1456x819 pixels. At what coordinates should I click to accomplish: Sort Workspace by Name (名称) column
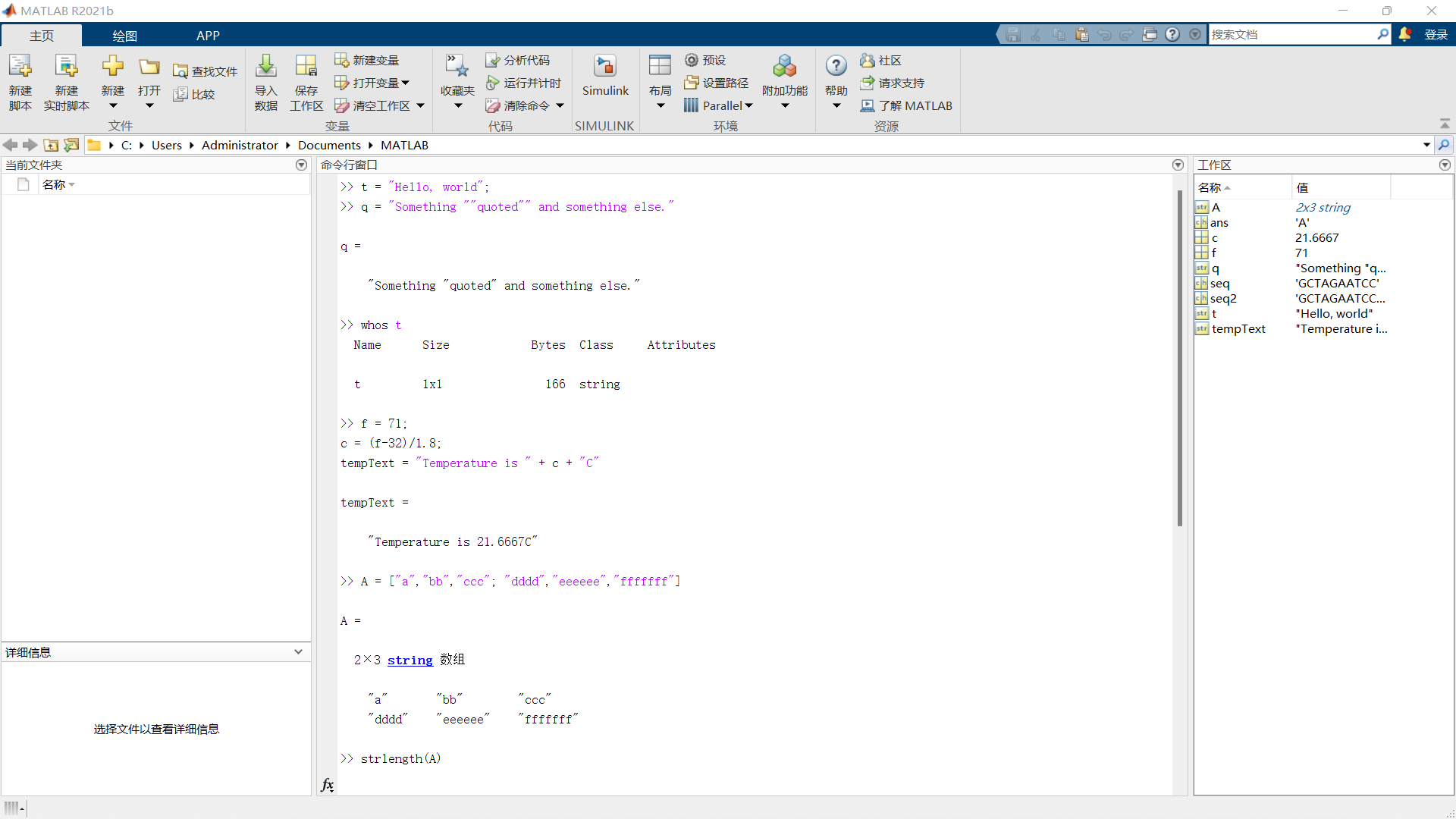pos(1243,187)
